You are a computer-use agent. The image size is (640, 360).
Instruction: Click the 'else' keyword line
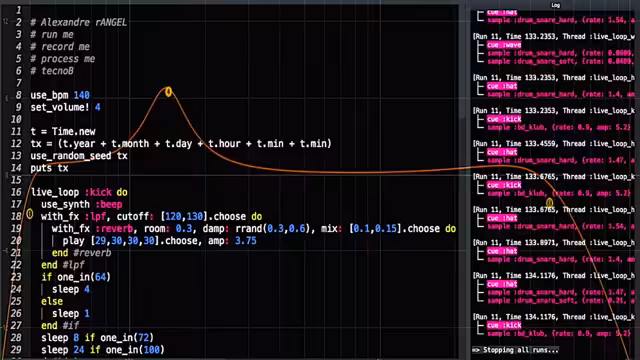52,302
